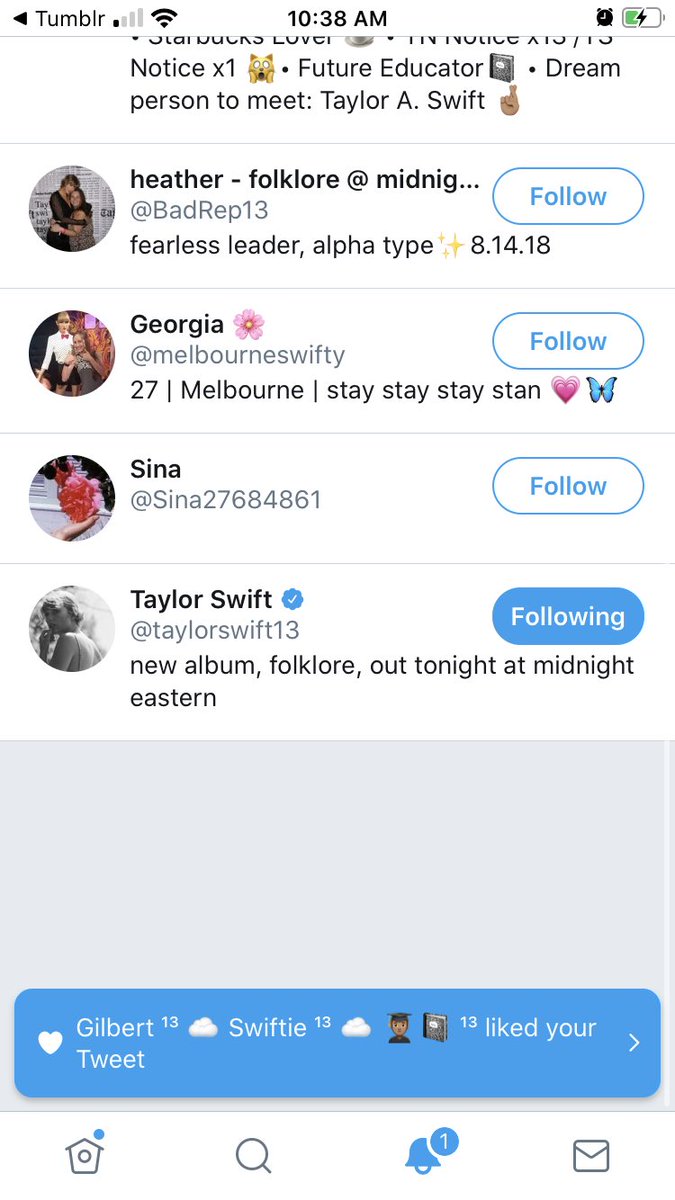
Task: Open the Search magnifier tab
Action: click(253, 1156)
